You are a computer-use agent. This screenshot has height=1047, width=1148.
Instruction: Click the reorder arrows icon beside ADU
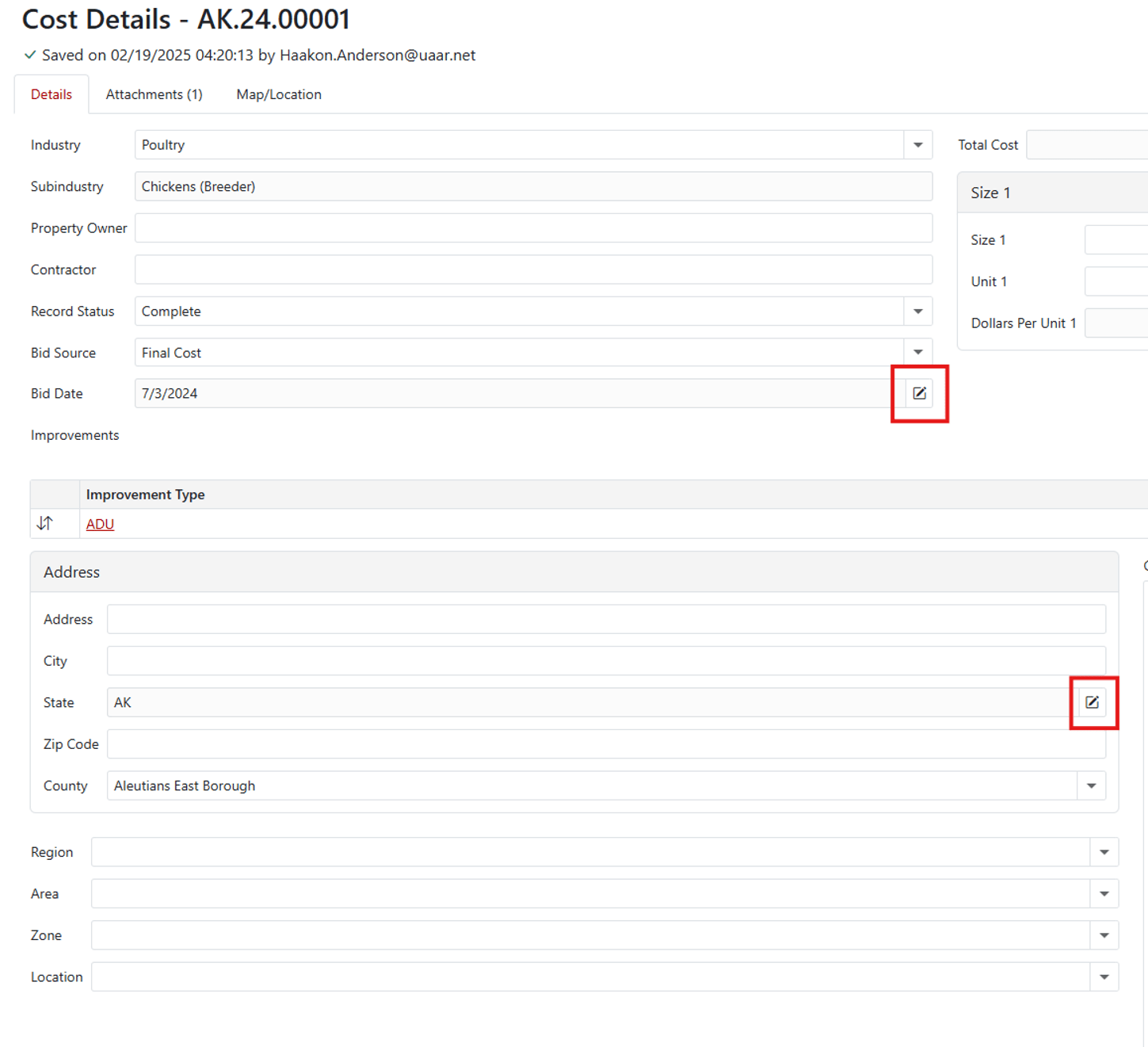[45, 523]
